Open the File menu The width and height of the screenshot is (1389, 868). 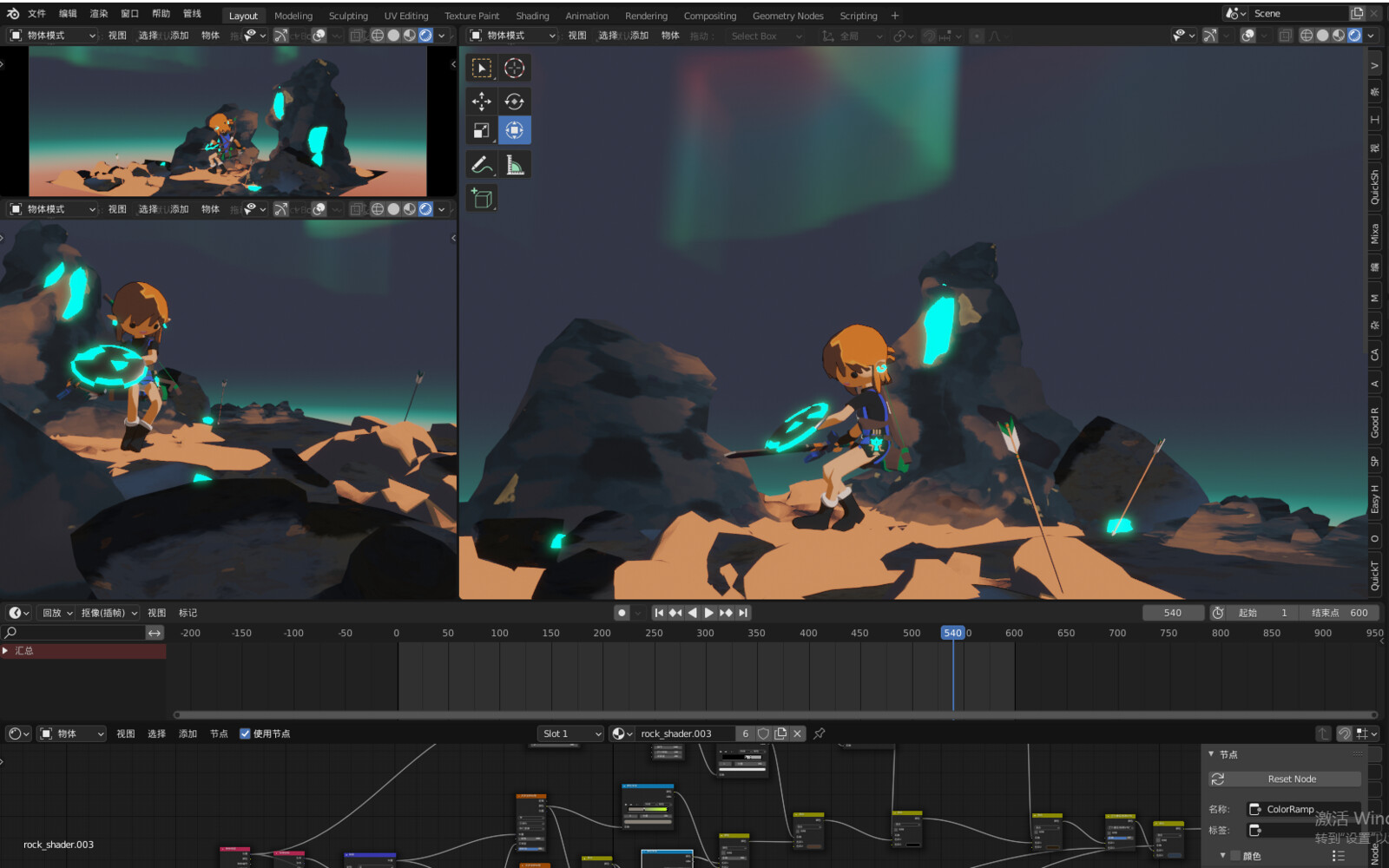[x=36, y=14]
